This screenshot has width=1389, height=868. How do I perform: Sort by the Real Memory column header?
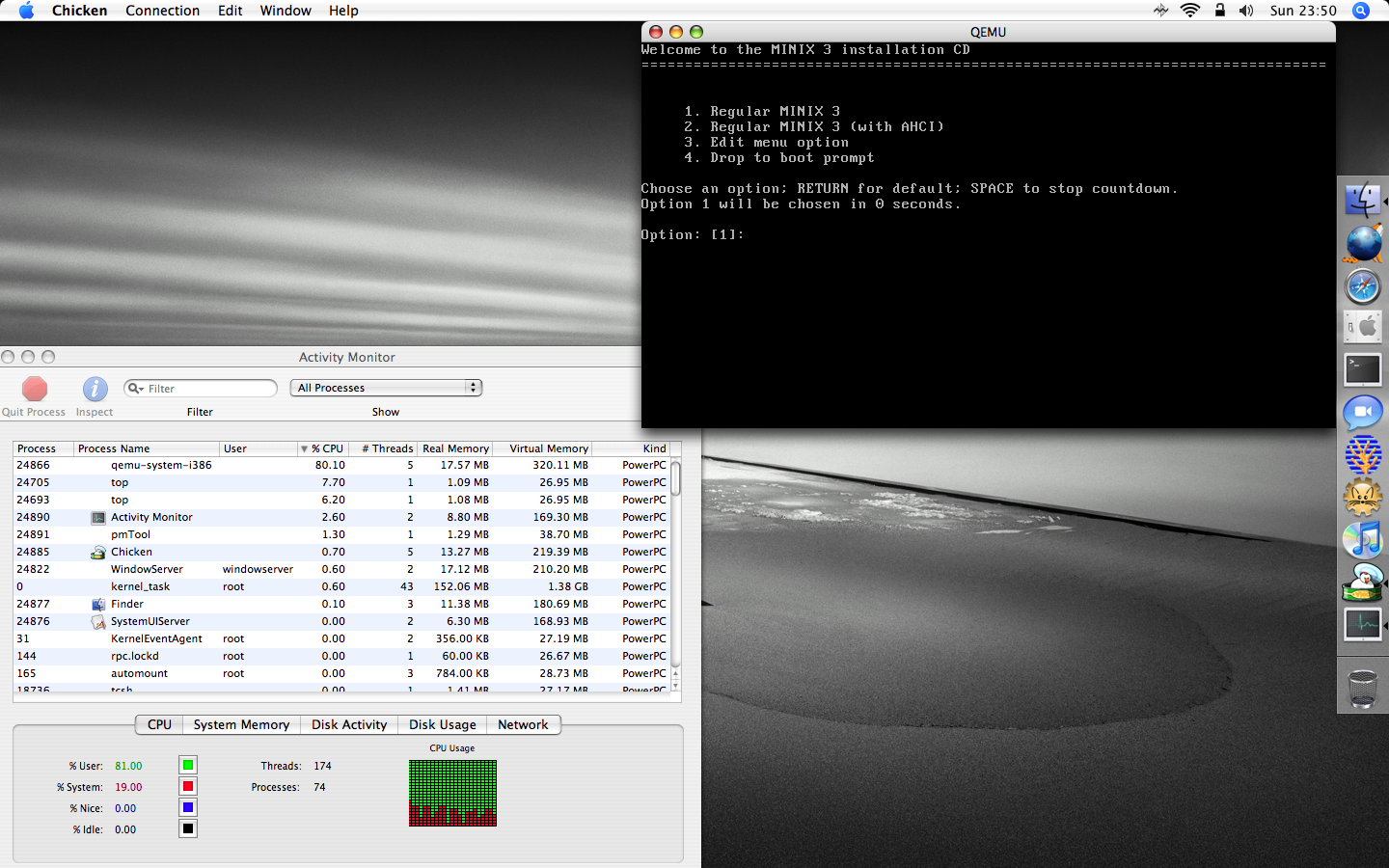tap(455, 448)
